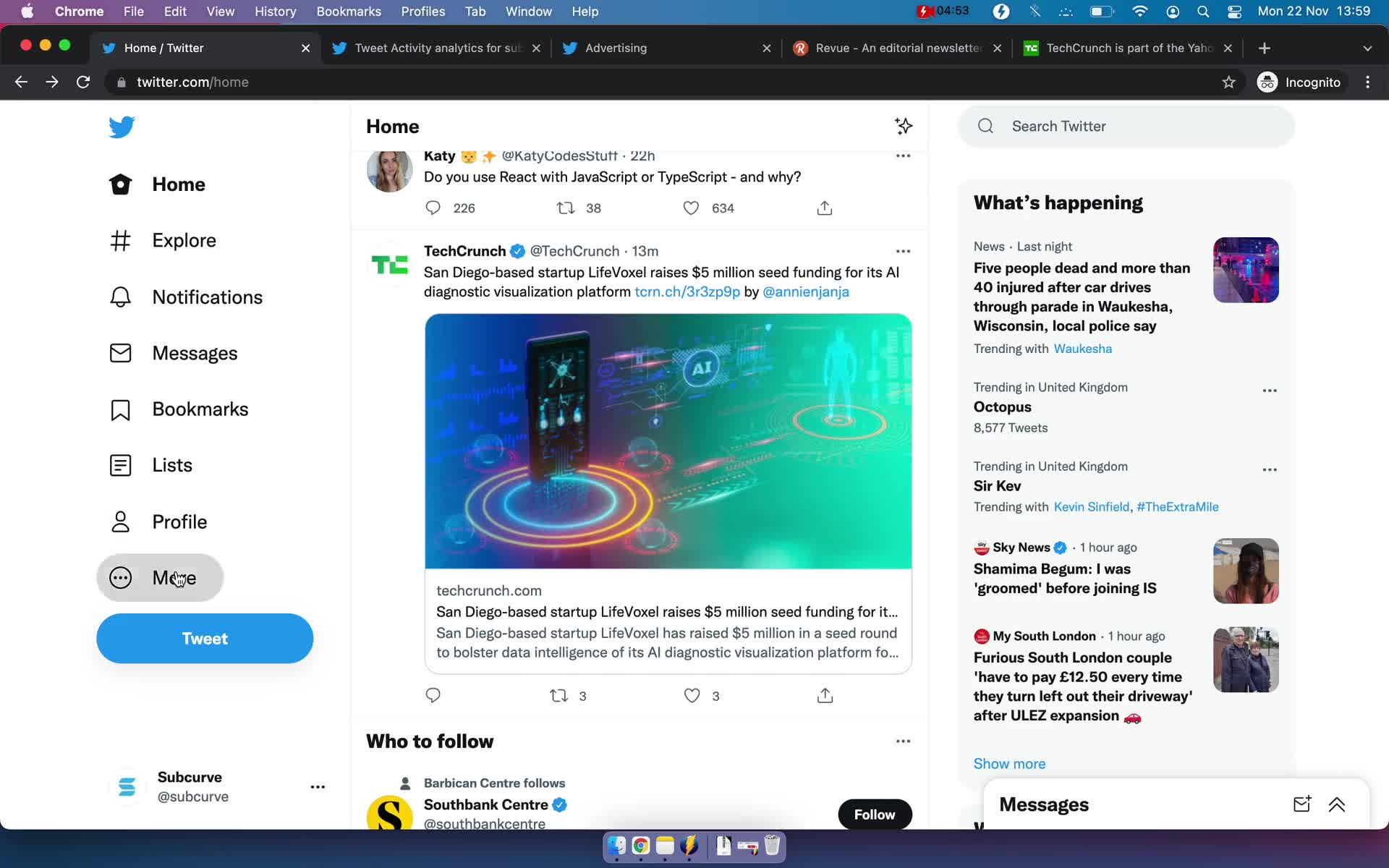This screenshot has width=1389, height=868.
Task: Open the Explore section
Action: 184,240
